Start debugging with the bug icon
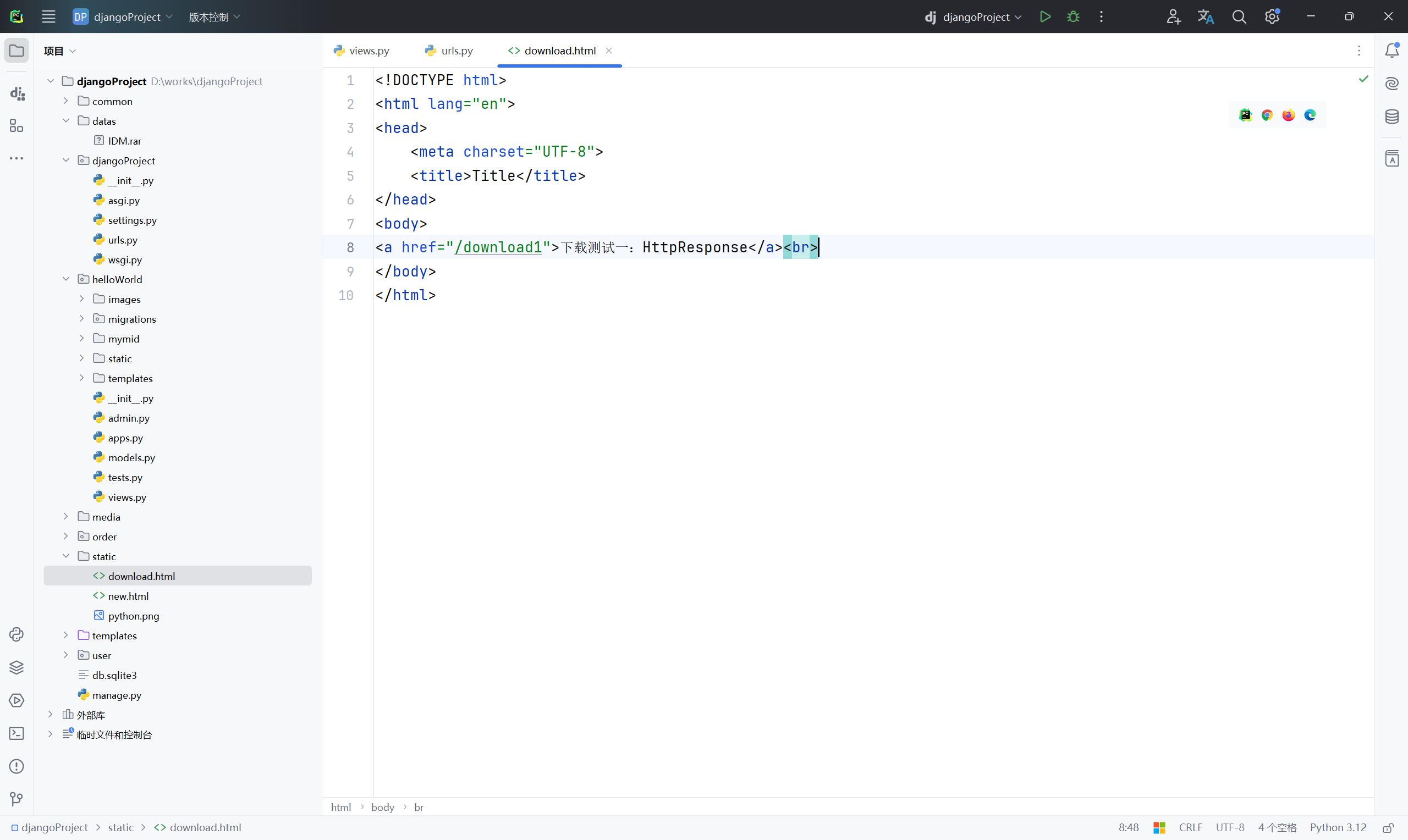 1073,16
